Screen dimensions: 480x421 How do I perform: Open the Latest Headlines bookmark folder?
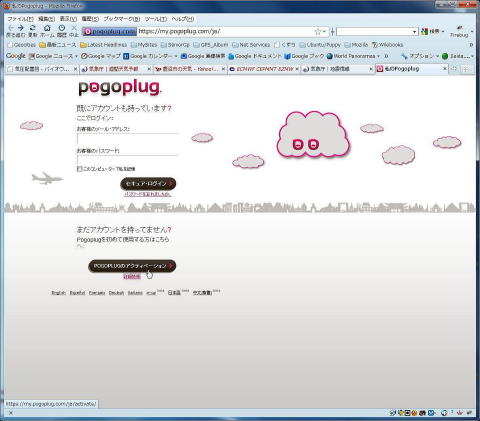pyautogui.click(x=103, y=45)
